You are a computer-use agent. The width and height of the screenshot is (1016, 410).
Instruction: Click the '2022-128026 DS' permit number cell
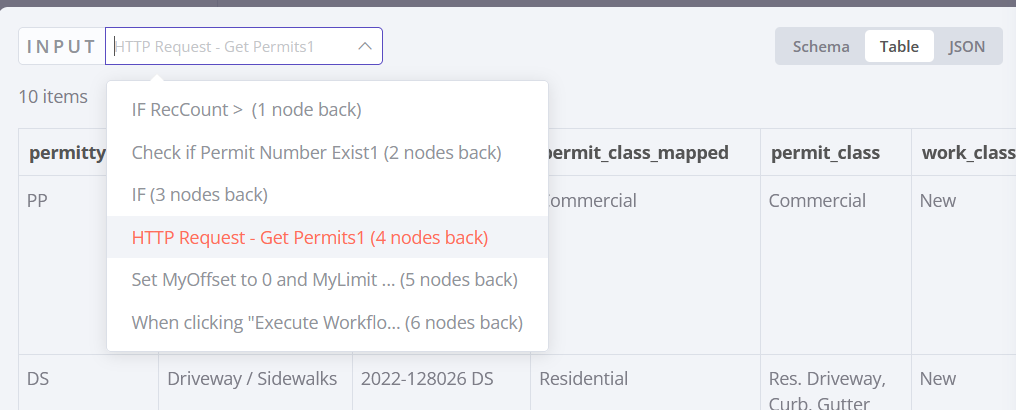432,379
